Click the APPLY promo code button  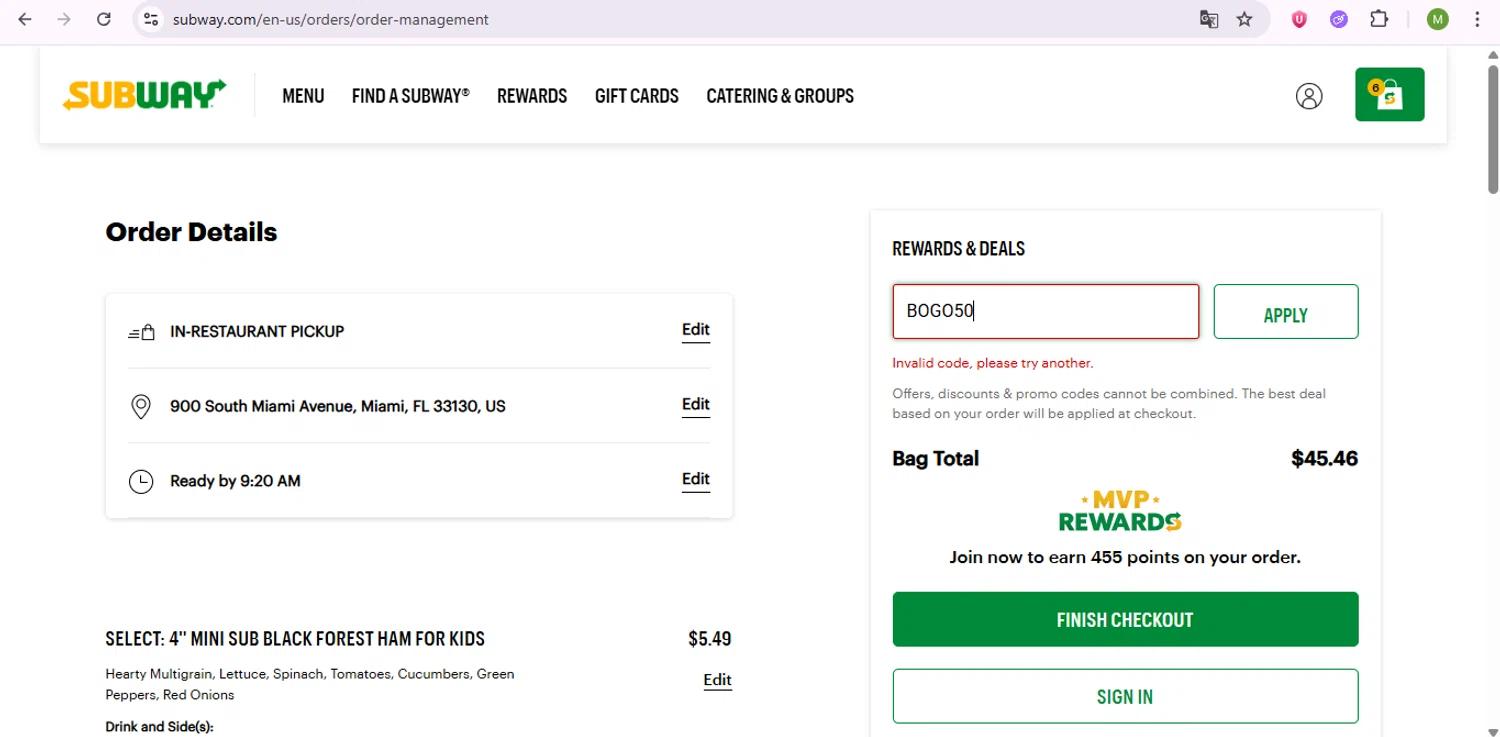pyautogui.click(x=1286, y=312)
